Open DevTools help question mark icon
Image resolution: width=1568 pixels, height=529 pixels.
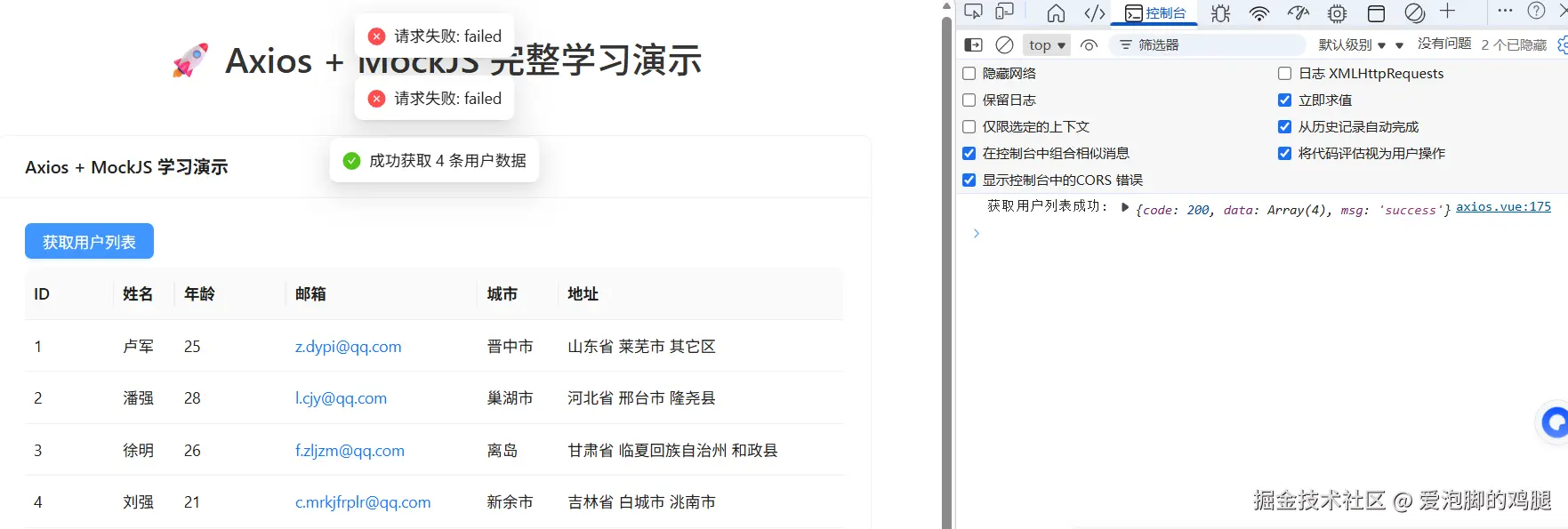1536,11
